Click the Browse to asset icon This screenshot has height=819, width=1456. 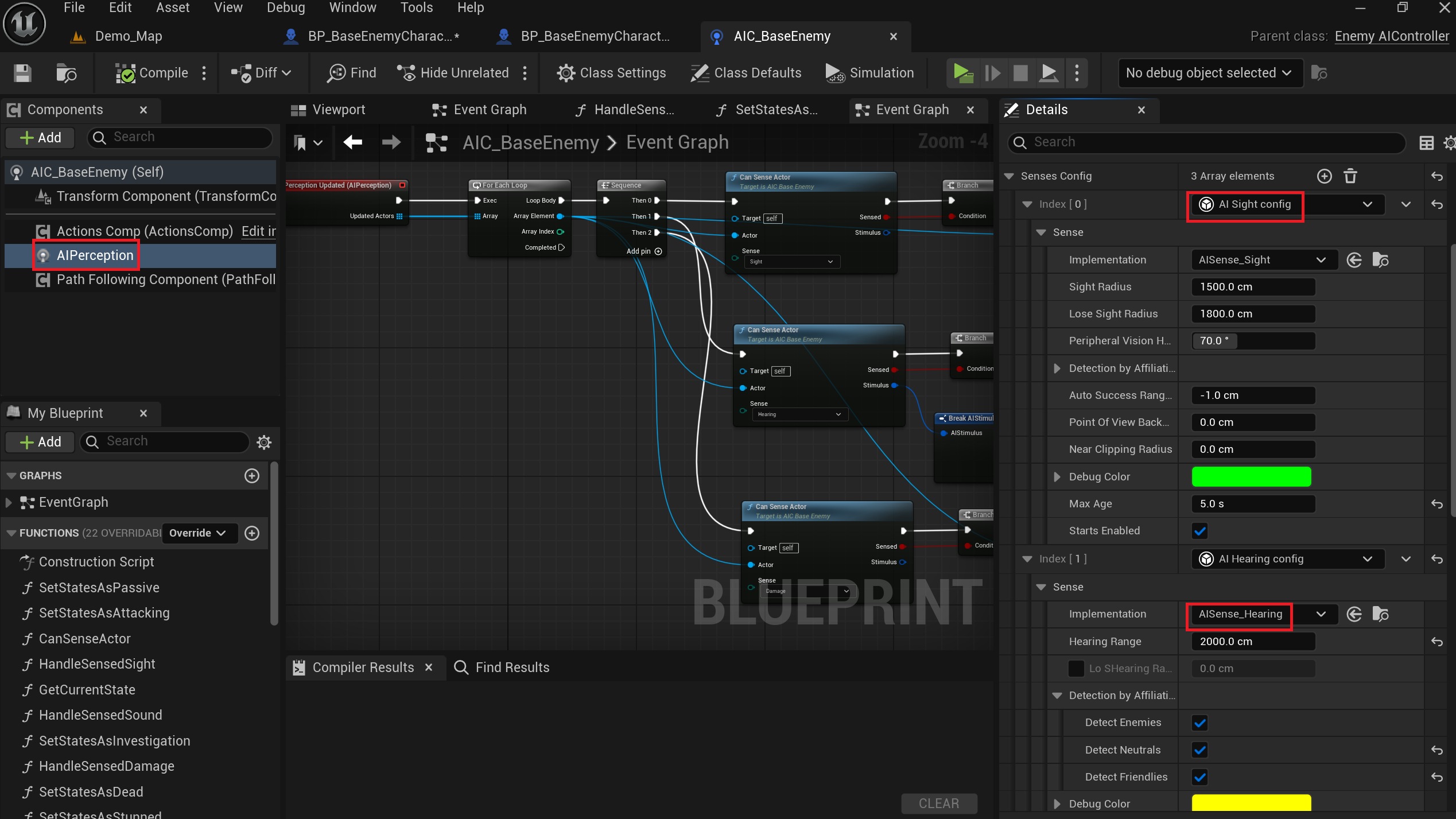point(66,73)
